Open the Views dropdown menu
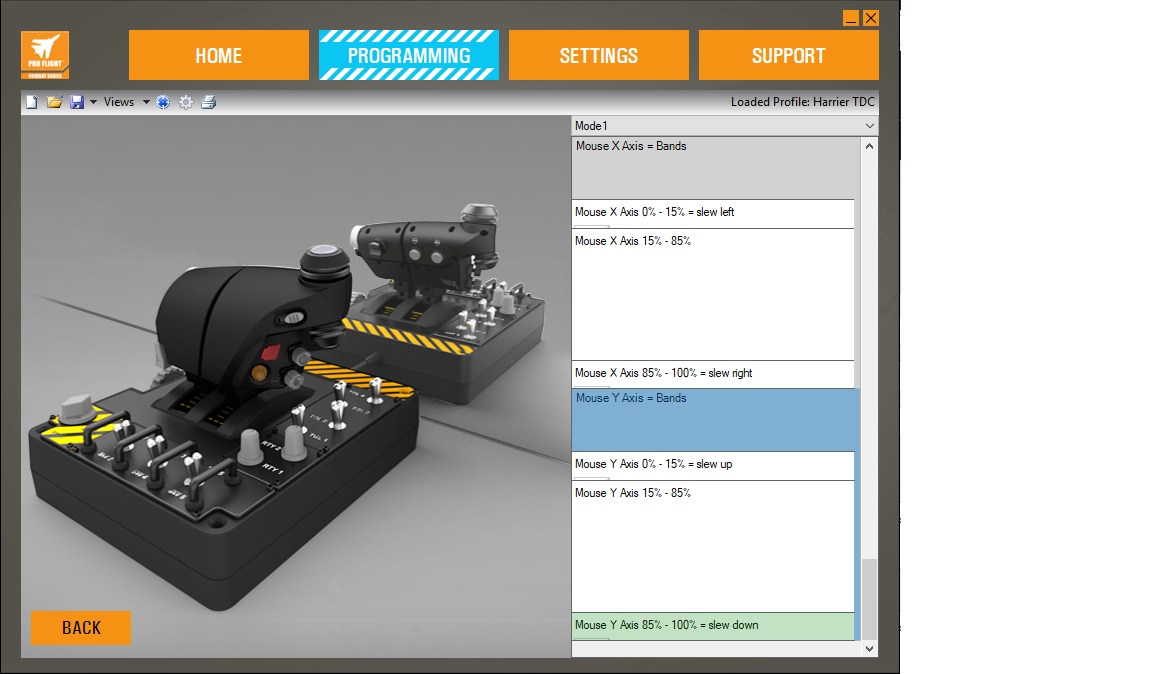Viewport: 1152px width, 674px height. click(x=126, y=102)
